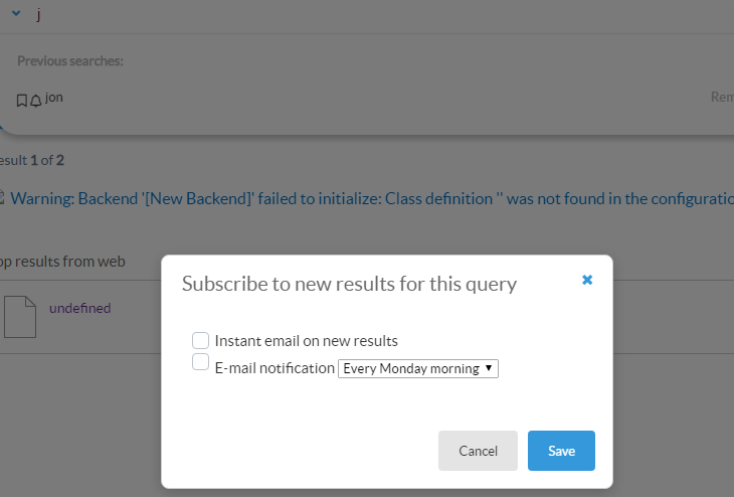Click the 'E-mail notification' label text
Screen dimensions: 734x497
click(x=275, y=368)
